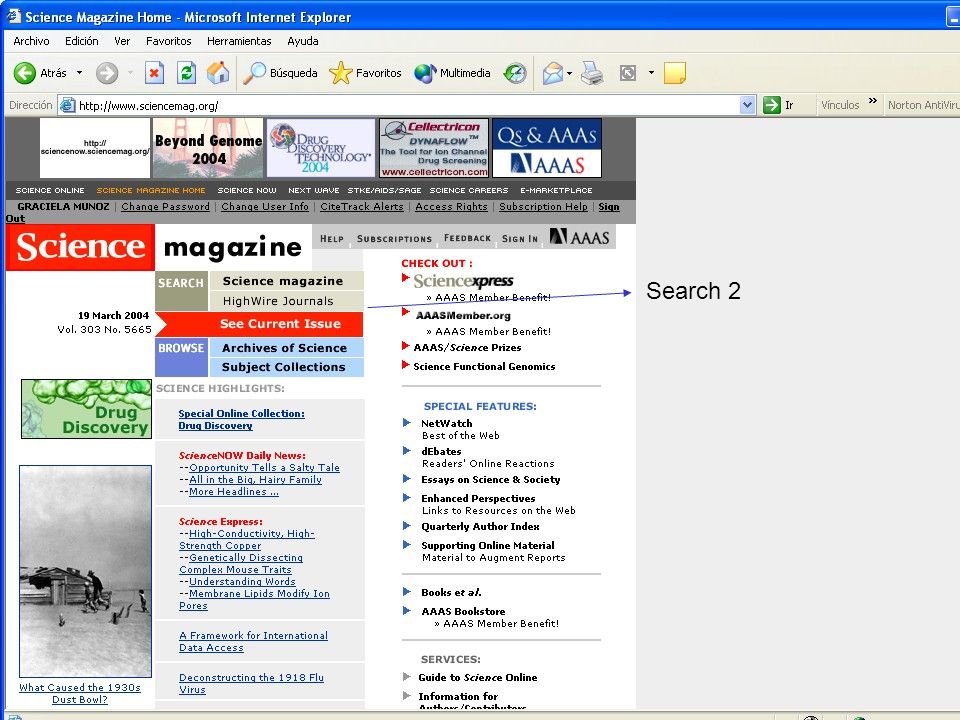The image size is (960, 720).
Task: Go to Science Now nav tab
Action: click(247, 190)
